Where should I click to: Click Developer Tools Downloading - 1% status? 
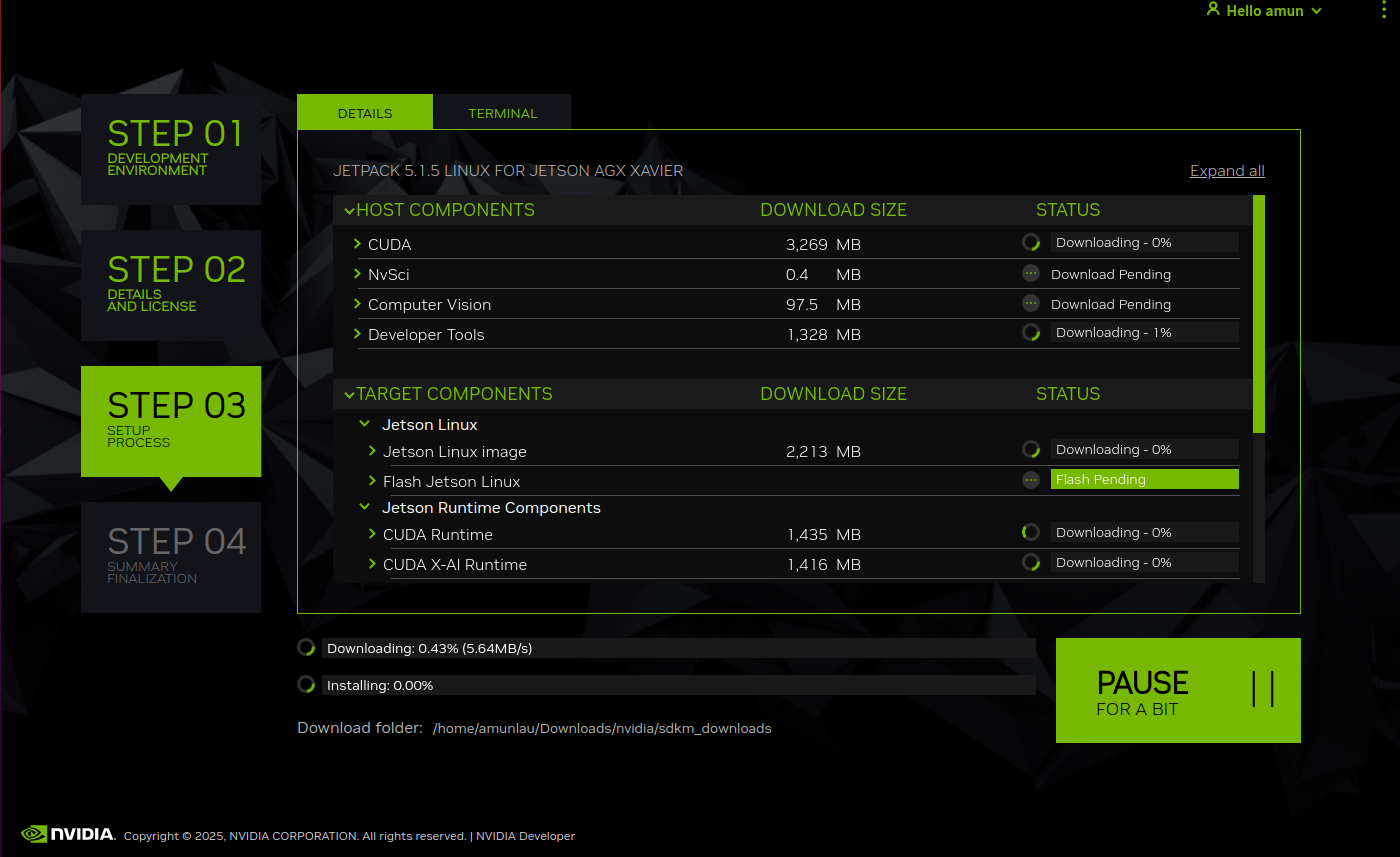(x=1145, y=332)
